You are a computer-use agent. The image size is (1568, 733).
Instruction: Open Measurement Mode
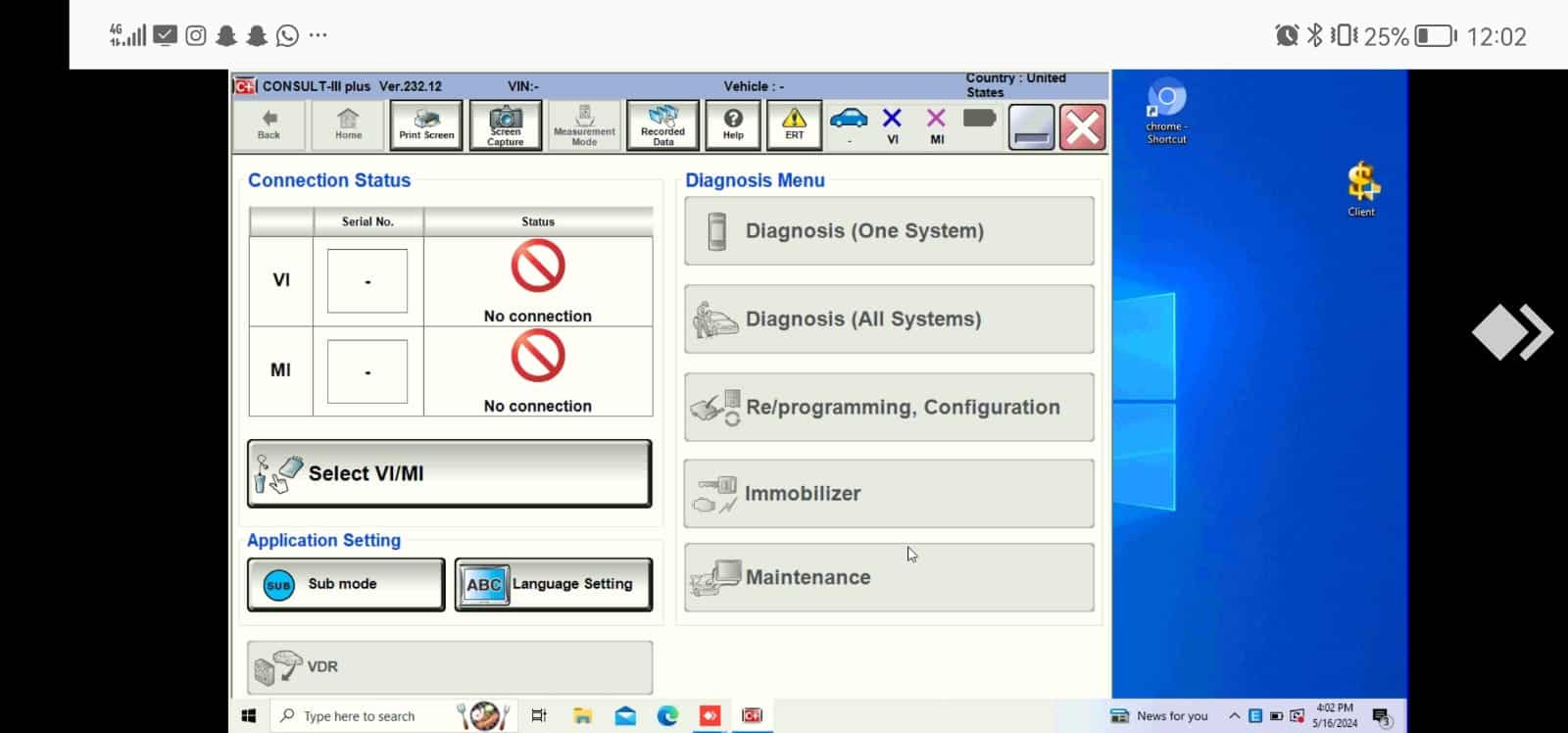(584, 125)
